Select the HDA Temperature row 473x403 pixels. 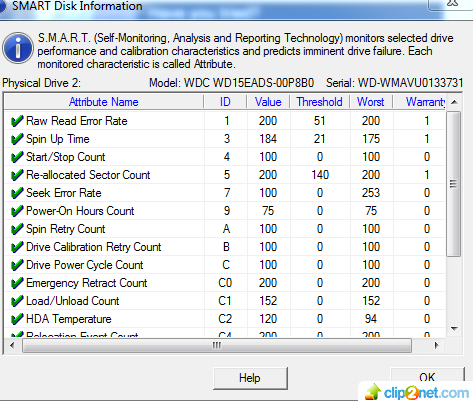tap(225, 319)
